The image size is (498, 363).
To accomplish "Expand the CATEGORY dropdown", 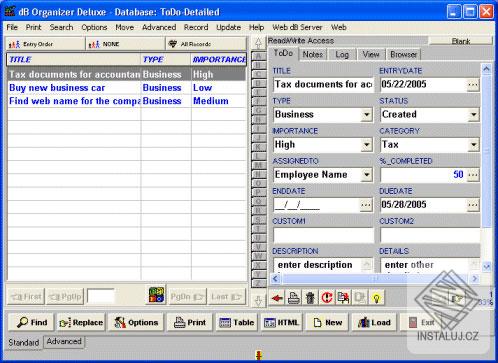I will [473, 145].
